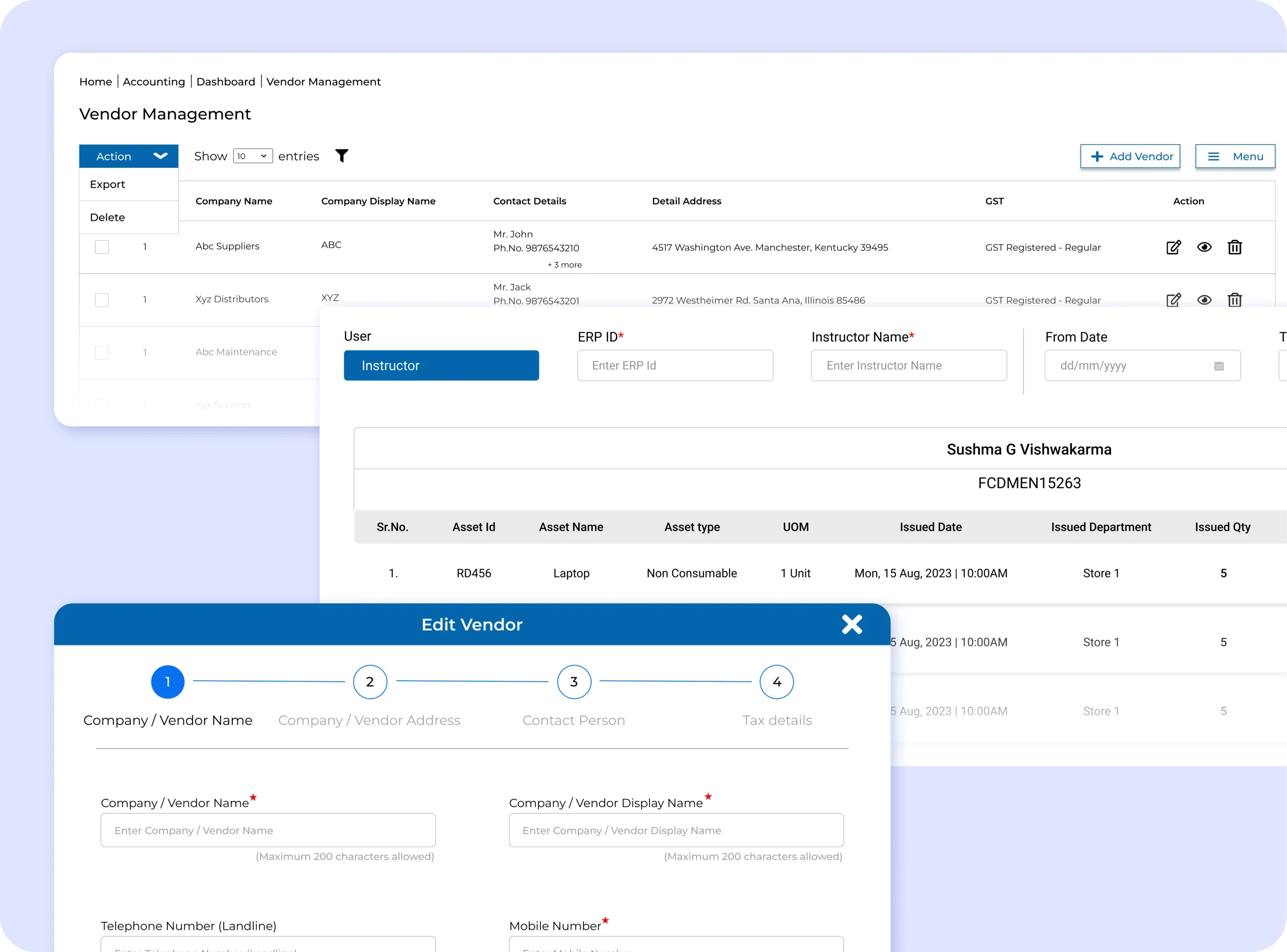Click view eye icon for Abc Suppliers
The width and height of the screenshot is (1287, 952).
pyautogui.click(x=1204, y=247)
